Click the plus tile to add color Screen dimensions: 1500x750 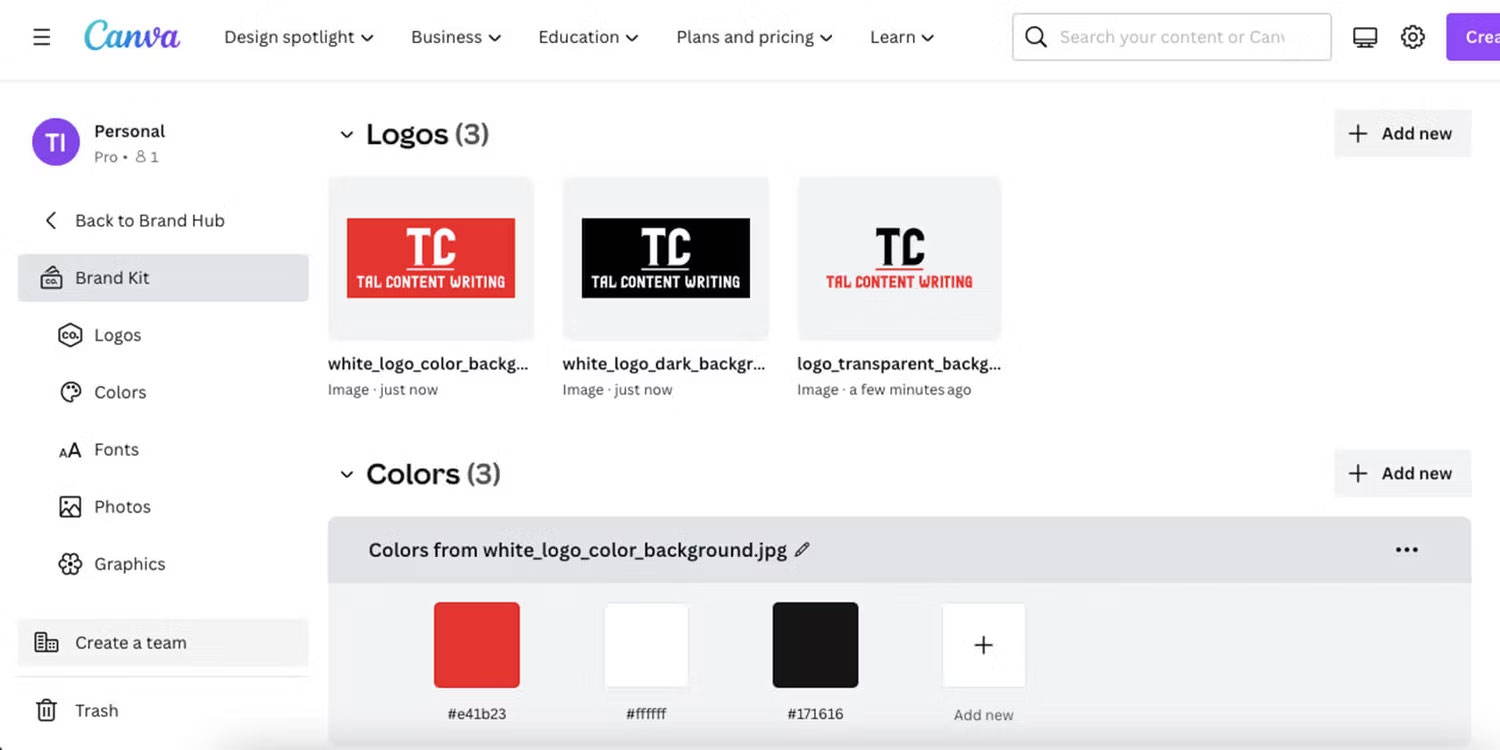[x=984, y=645]
